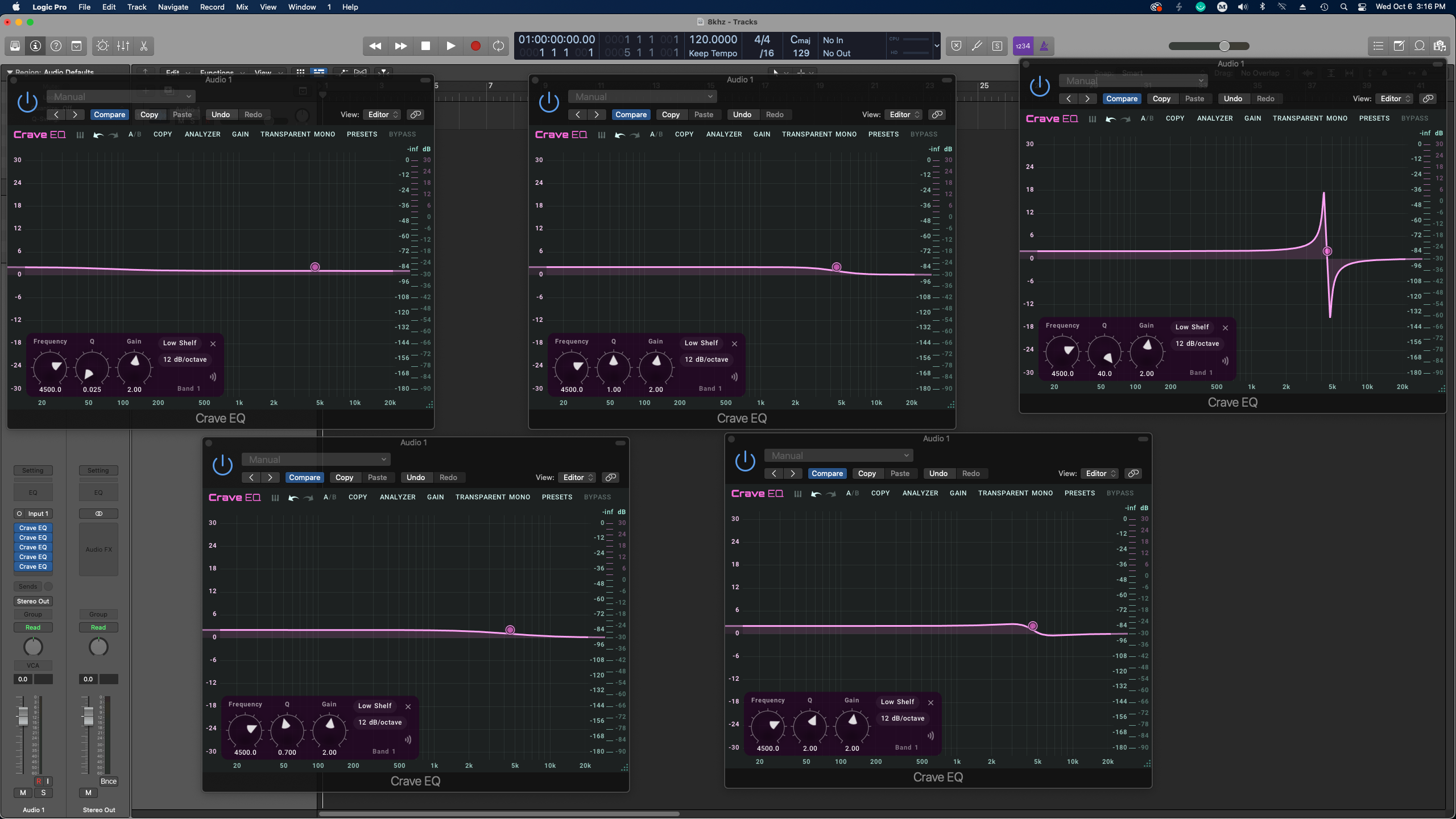The width and height of the screenshot is (1456, 819).
Task: Click the Spotlight search icon in the menu bar
Action: pos(1344,7)
